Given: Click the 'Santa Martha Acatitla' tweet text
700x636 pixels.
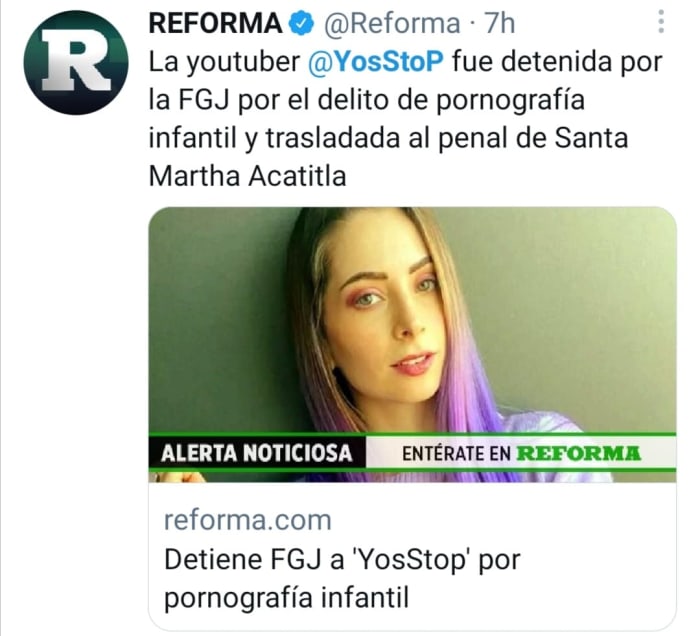Looking at the screenshot, I should pyautogui.click(x=388, y=157).
